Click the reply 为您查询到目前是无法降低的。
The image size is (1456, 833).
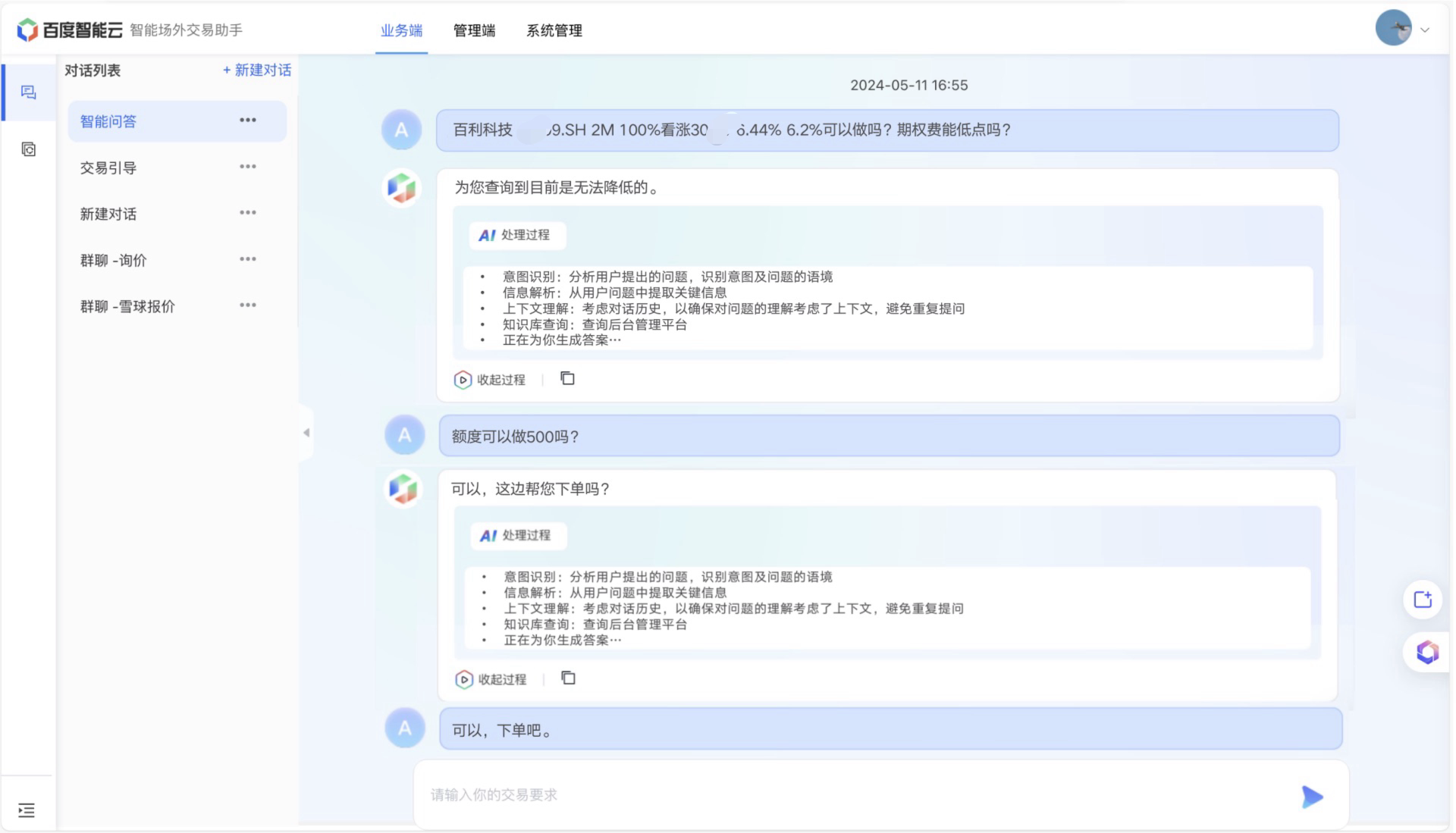[558, 187]
